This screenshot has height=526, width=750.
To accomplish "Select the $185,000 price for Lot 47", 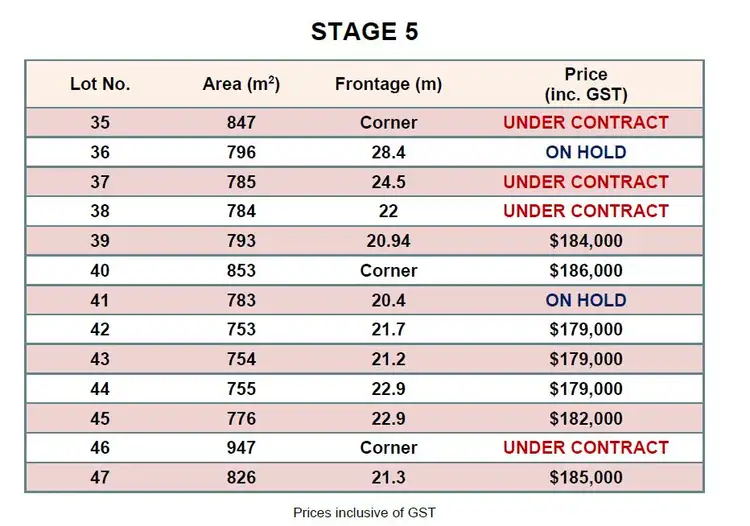I will (585, 477).
